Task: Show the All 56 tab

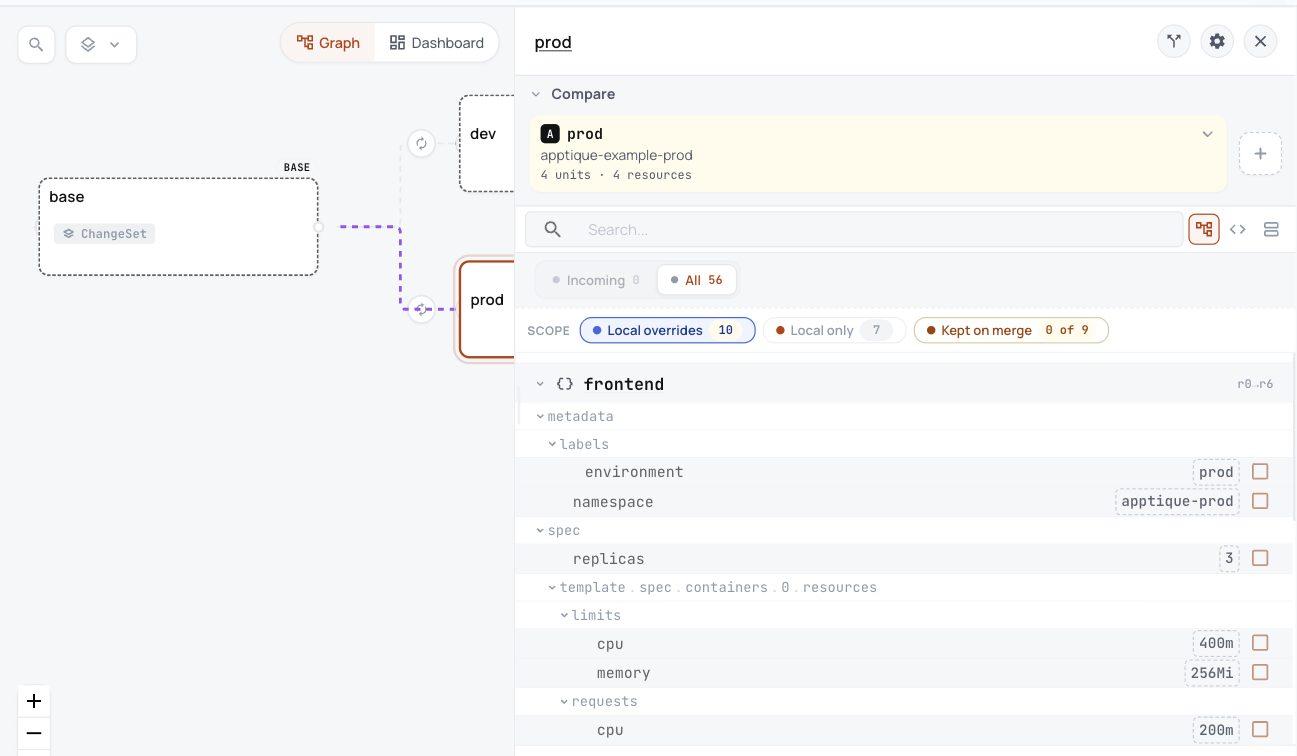Action: pyautogui.click(x=697, y=280)
